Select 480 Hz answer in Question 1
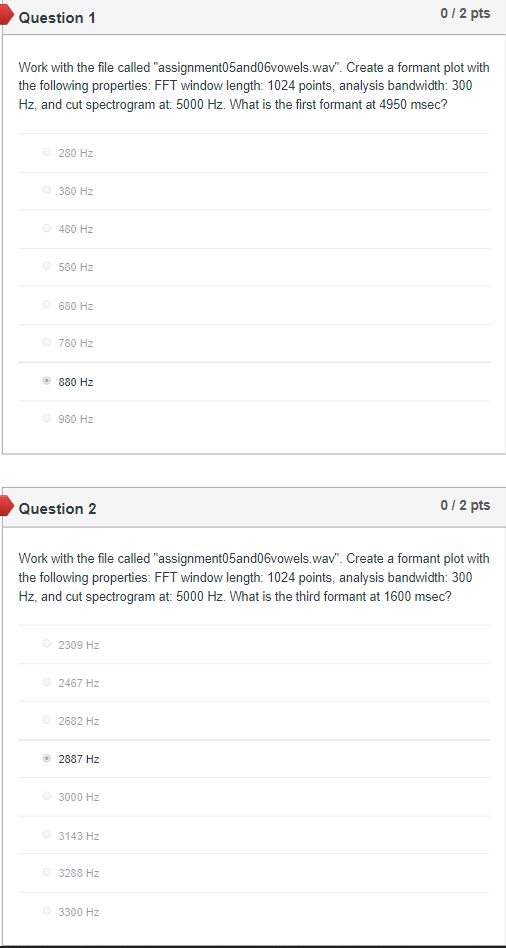 pyautogui.click(x=47, y=229)
